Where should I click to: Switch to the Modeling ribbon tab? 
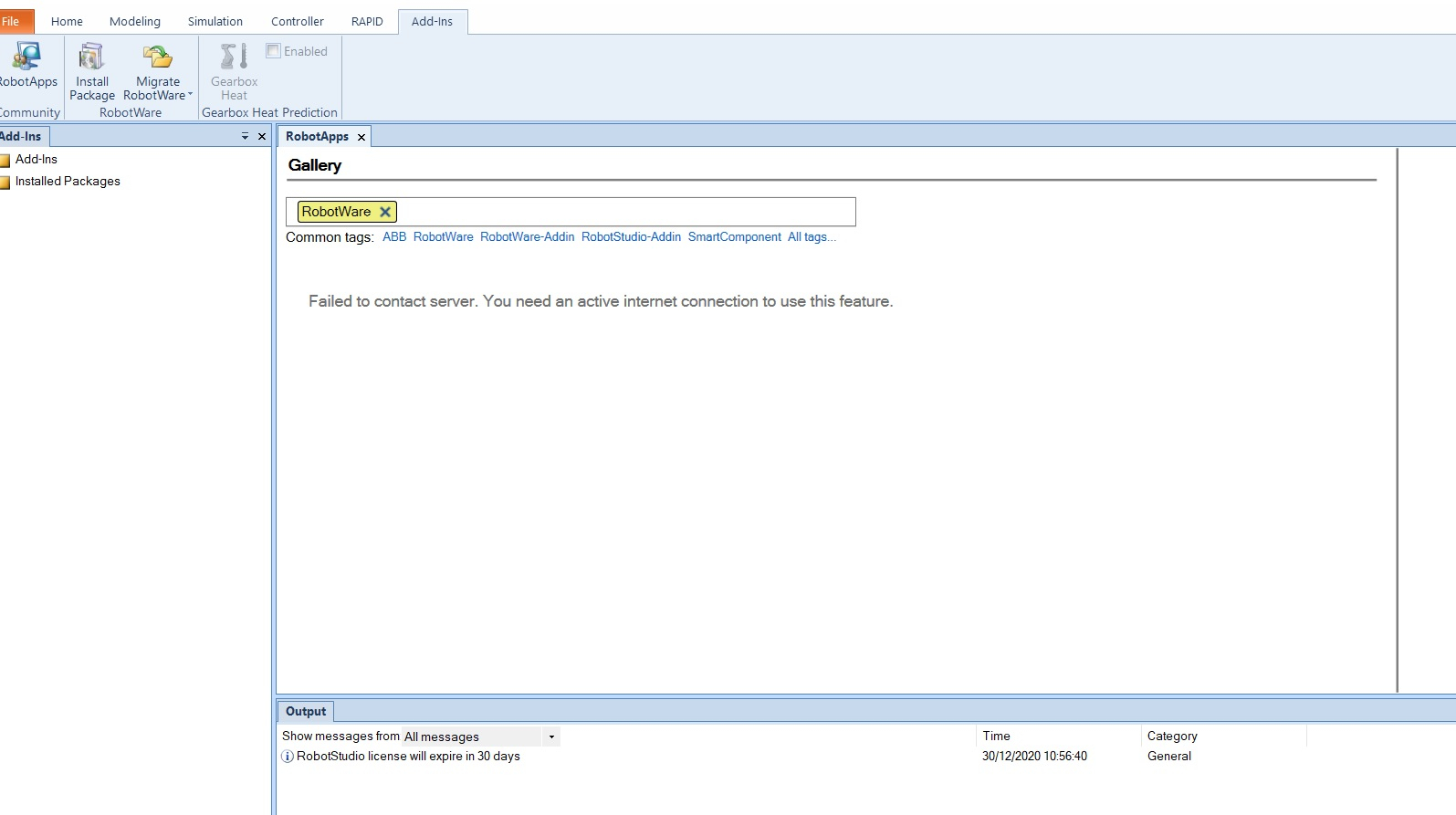click(135, 21)
